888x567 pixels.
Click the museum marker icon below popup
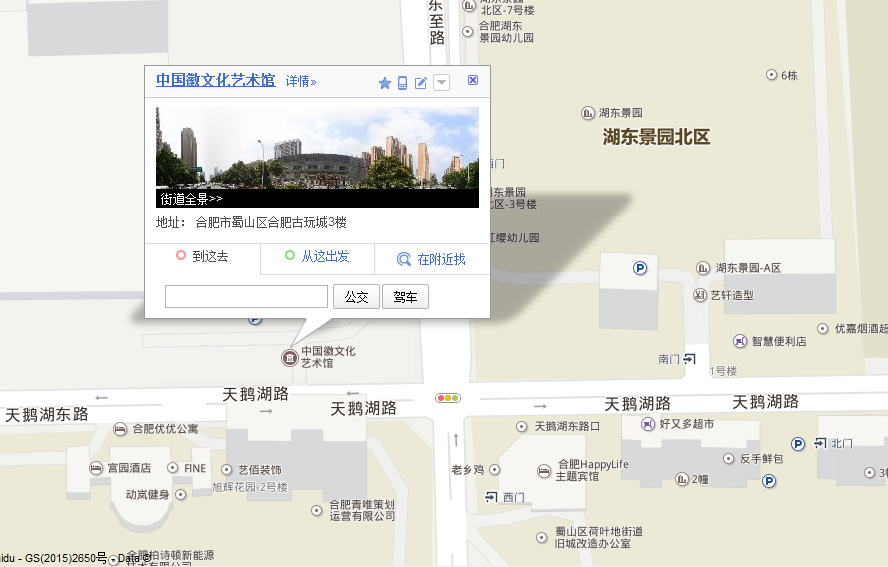click(x=289, y=357)
